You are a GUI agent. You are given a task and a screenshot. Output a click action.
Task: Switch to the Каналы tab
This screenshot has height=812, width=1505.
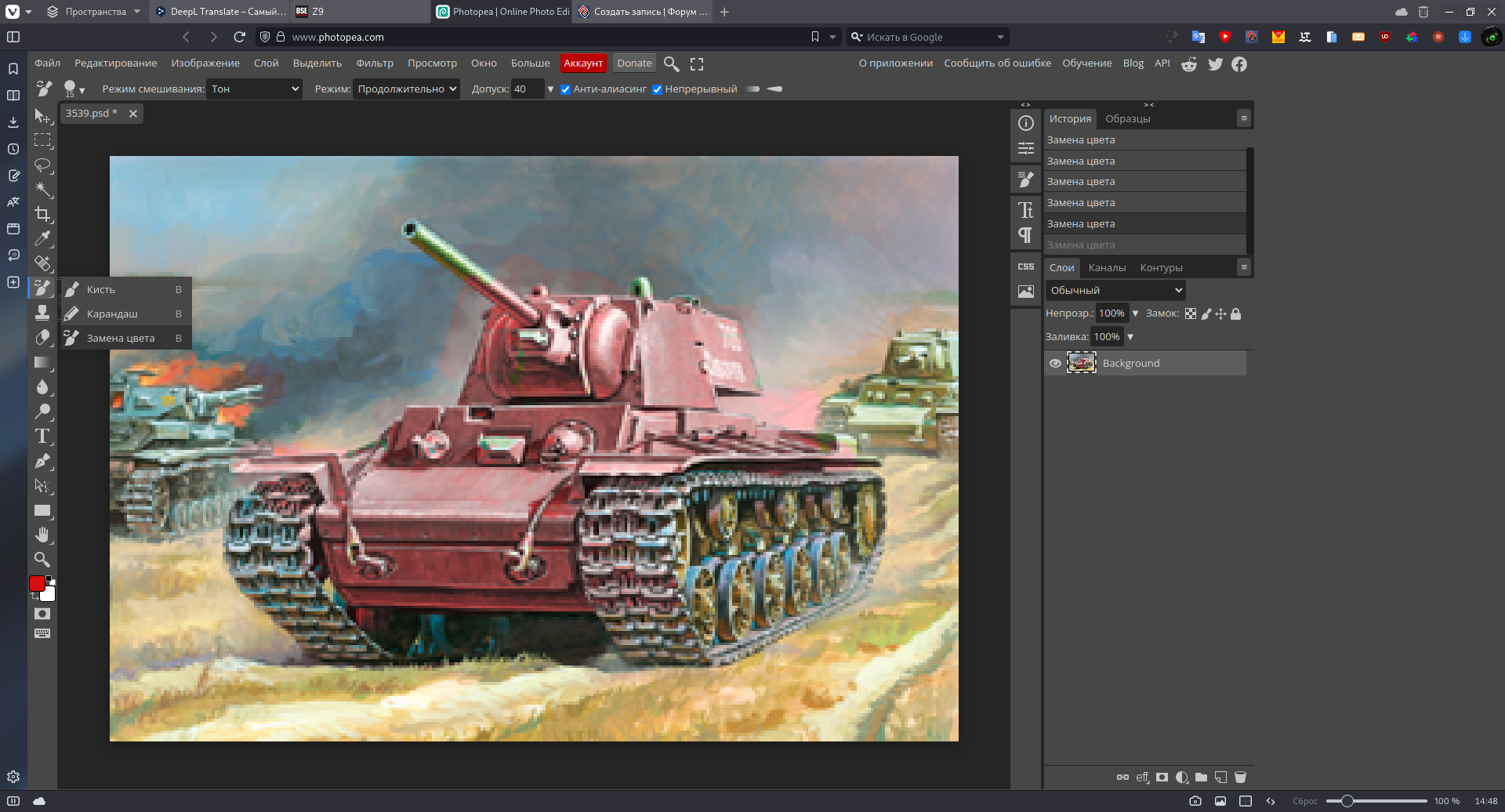point(1107,268)
